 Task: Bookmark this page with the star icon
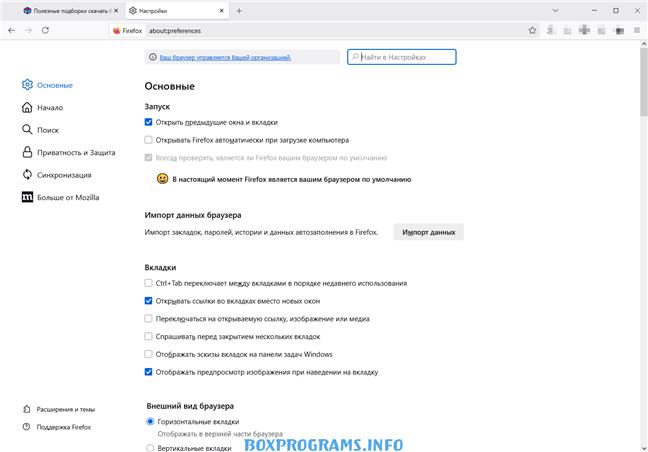[x=532, y=30]
